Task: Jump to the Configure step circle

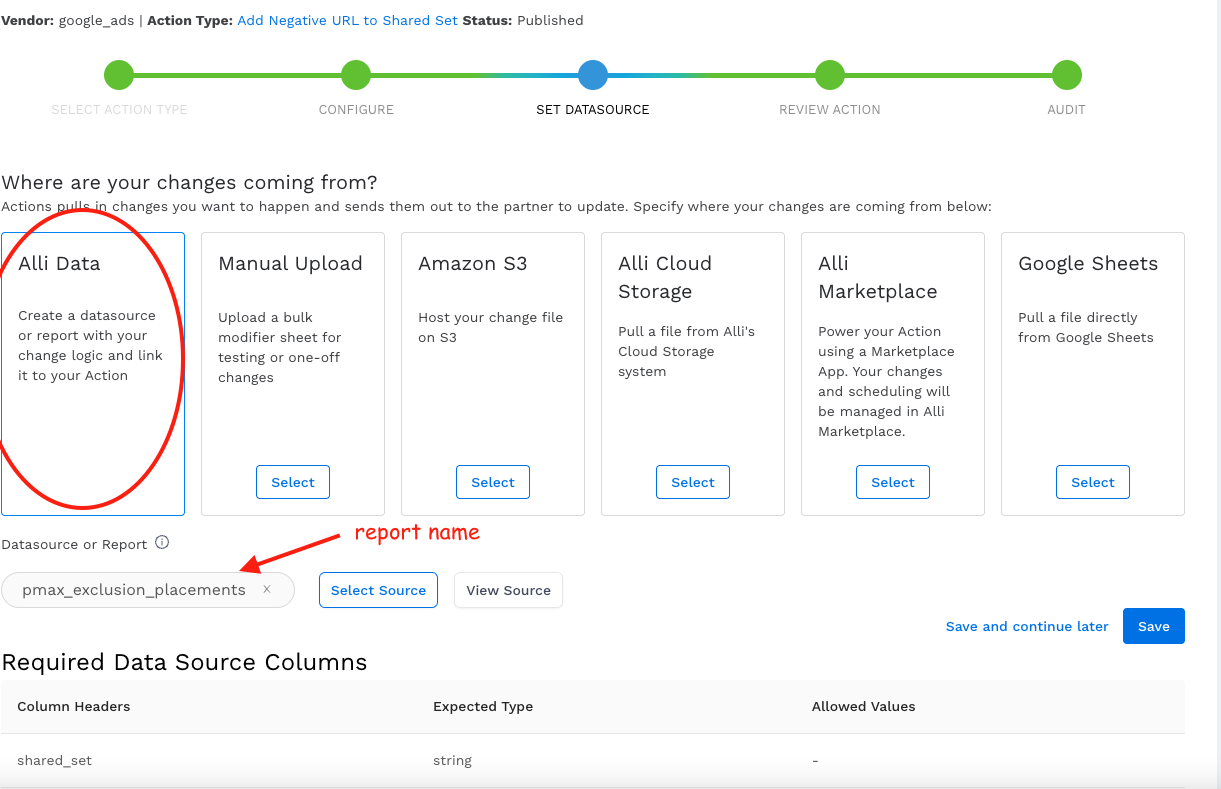Action: pos(356,75)
